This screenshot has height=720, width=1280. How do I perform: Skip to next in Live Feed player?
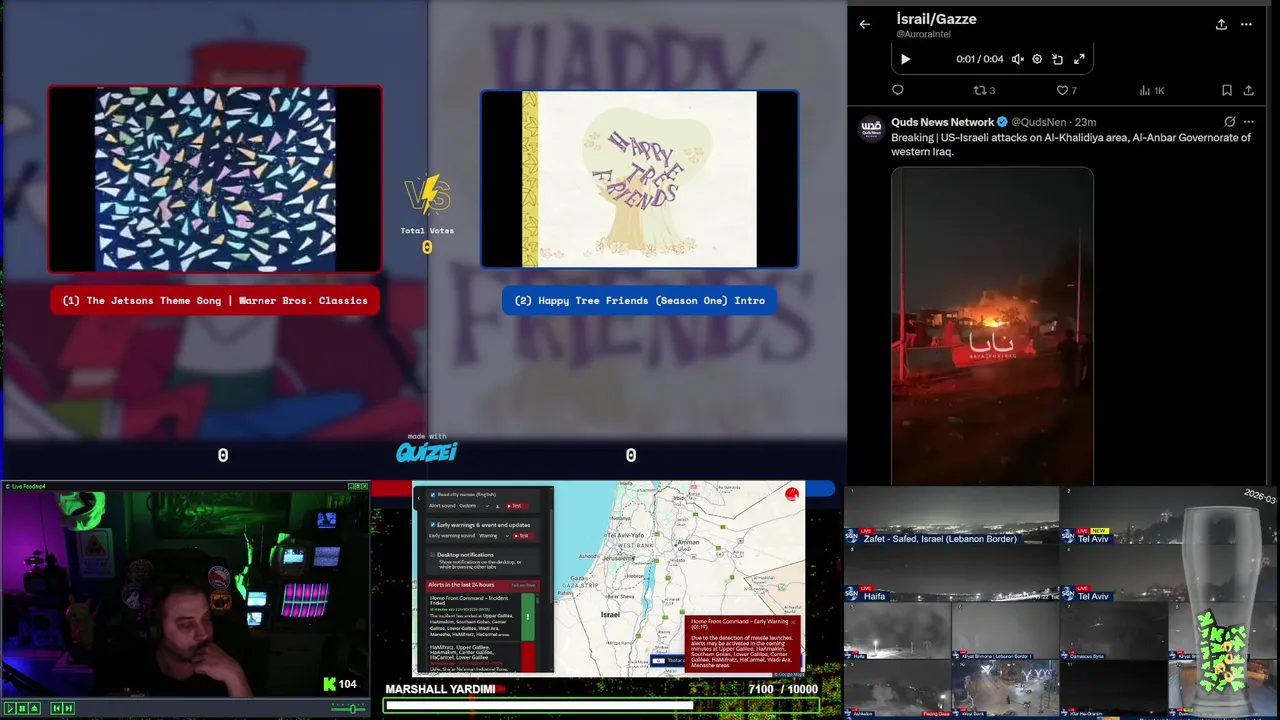pos(69,708)
